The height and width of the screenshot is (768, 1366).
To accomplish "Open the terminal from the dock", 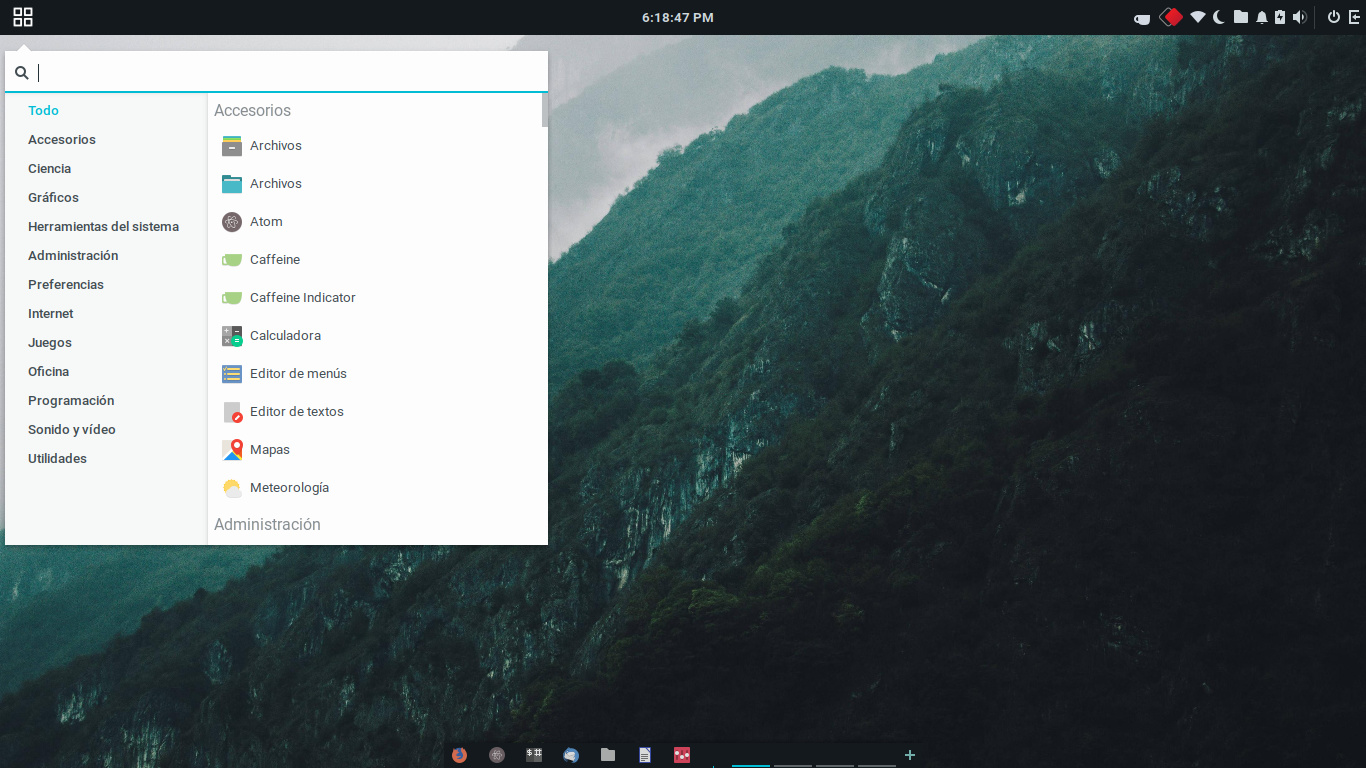I will pyautogui.click(x=534, y=755).
